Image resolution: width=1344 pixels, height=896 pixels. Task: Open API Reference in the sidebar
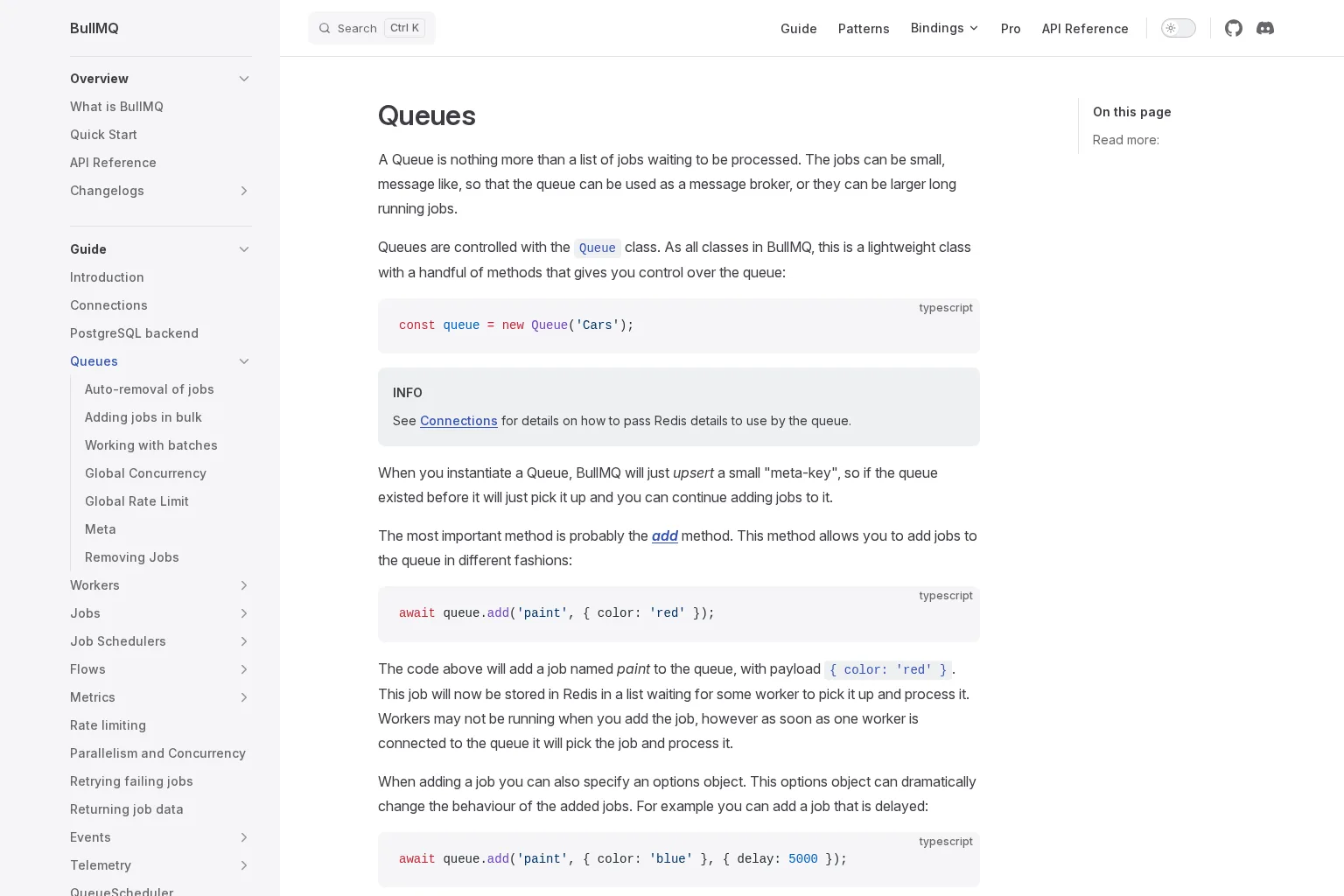[113, 163]
